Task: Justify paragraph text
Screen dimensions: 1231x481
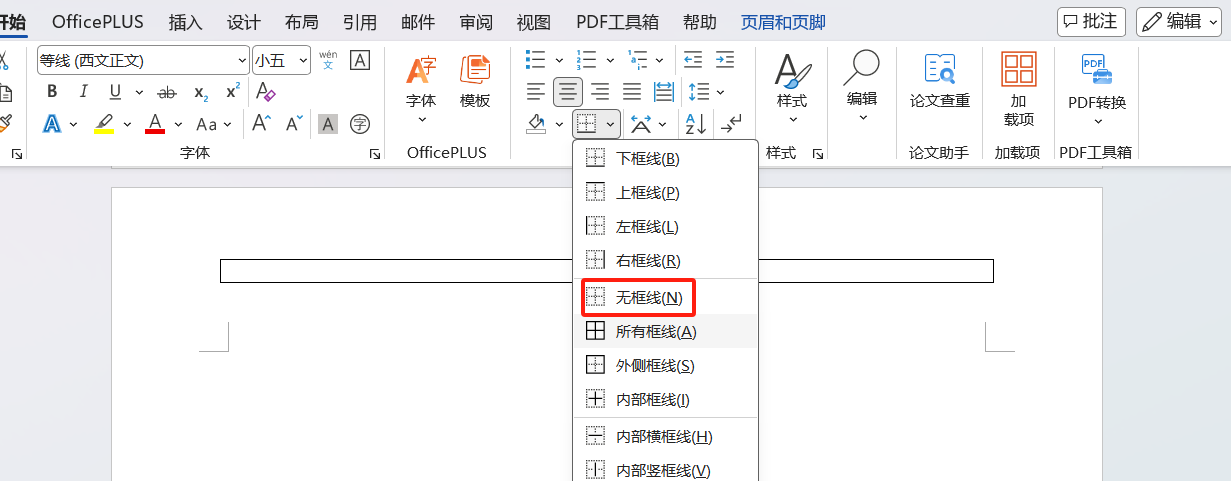Action: tap(632, 92)
